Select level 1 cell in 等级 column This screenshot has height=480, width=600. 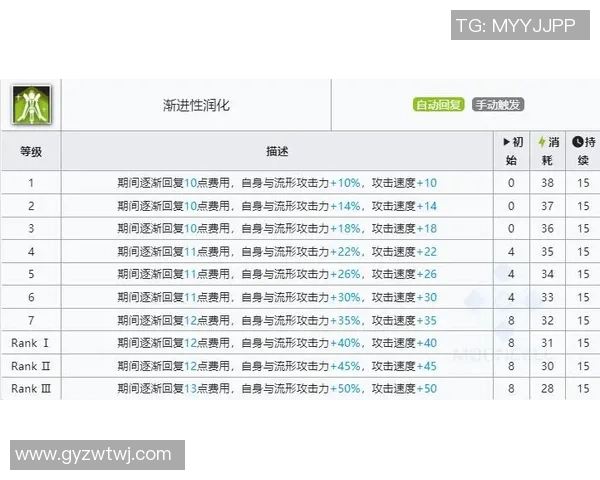[x=31, y=183]
